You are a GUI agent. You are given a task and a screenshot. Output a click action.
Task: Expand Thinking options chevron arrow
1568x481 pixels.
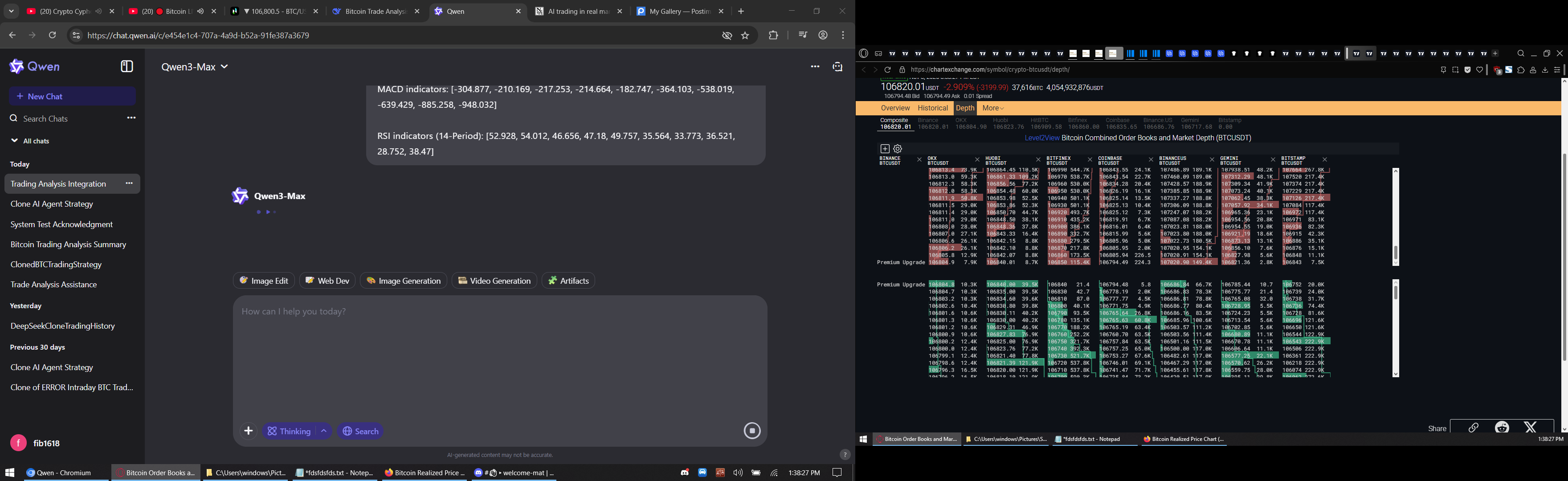click(324, 431)
